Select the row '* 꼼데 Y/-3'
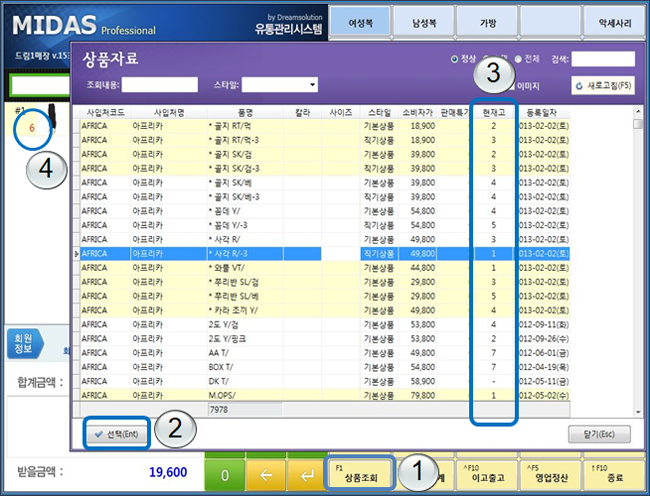The height and width of the screenshot is (496, 650). pyautogui.click(x=325, y=225)
